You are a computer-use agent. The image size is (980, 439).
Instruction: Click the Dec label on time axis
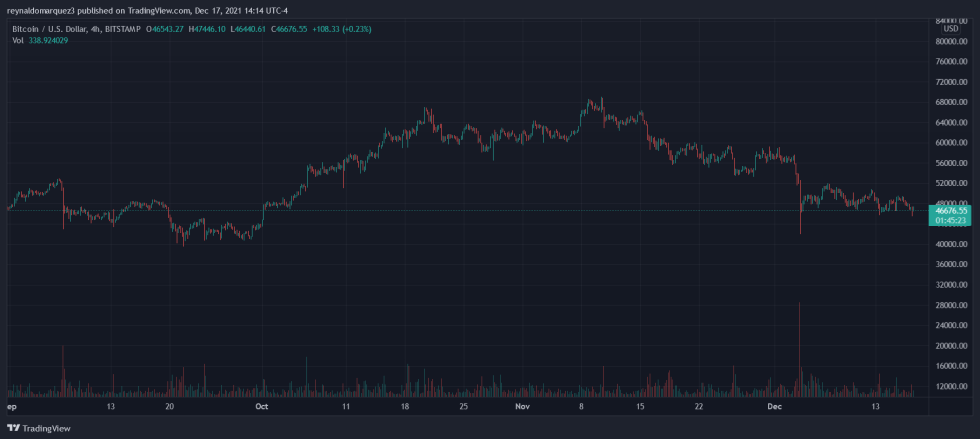(x=774, y=406)
